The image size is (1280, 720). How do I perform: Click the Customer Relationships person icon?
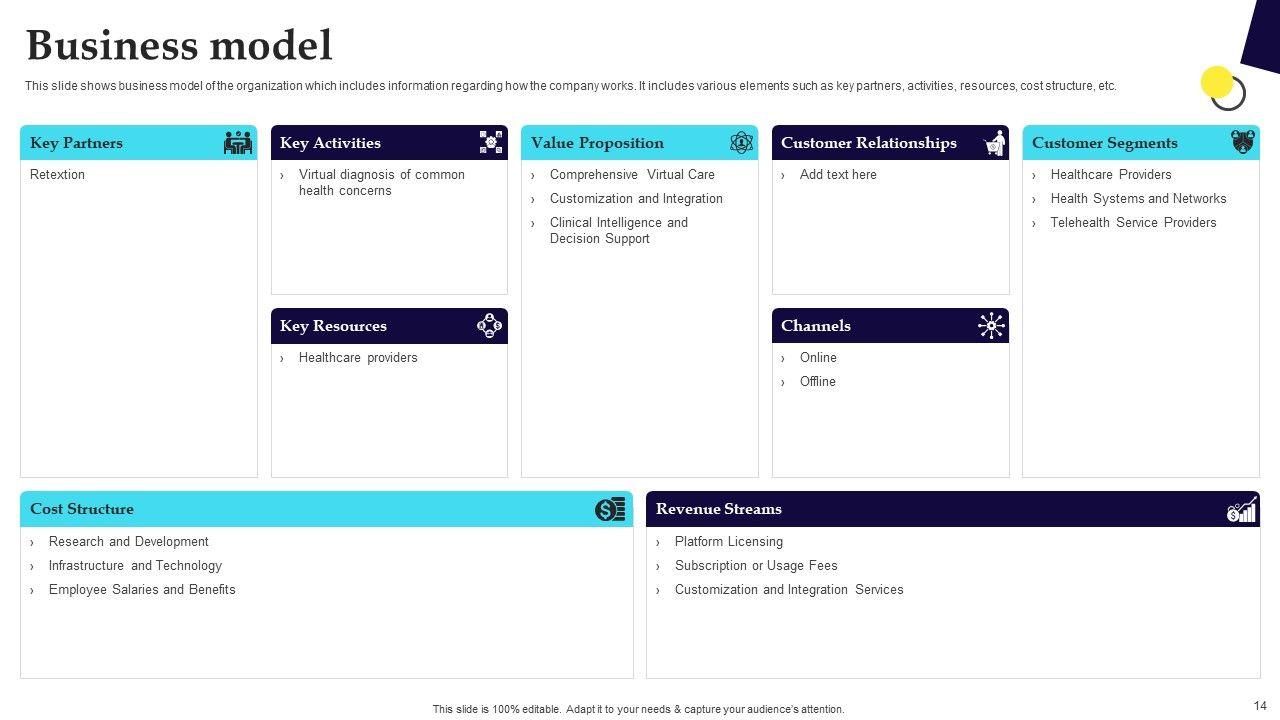point(994,143)
